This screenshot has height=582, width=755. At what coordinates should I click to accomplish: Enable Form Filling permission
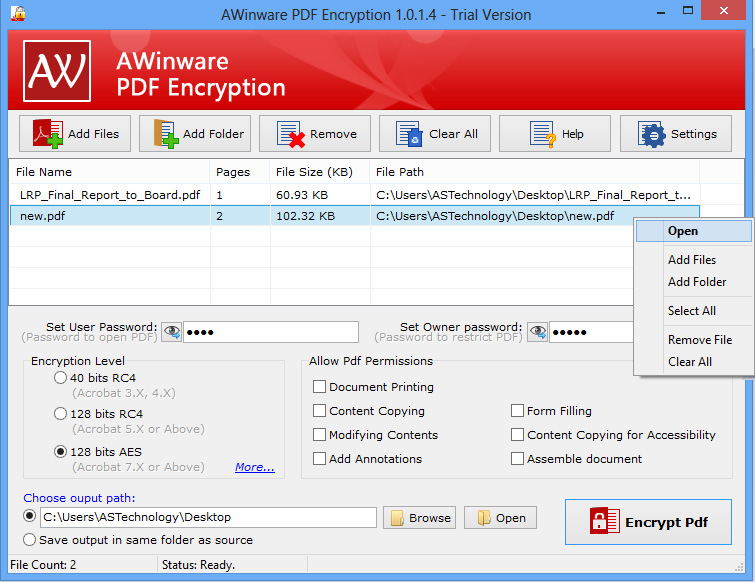(517, 411)
